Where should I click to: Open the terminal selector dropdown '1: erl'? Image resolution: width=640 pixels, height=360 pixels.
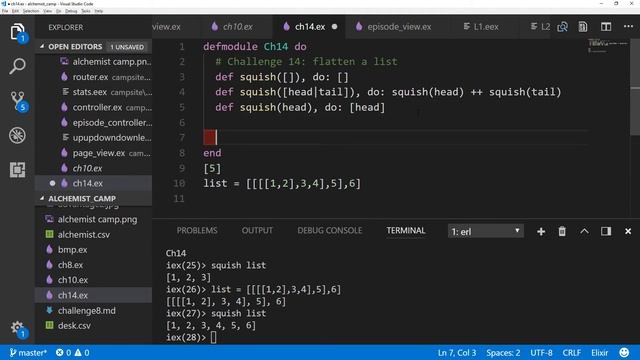pos(485,231)
